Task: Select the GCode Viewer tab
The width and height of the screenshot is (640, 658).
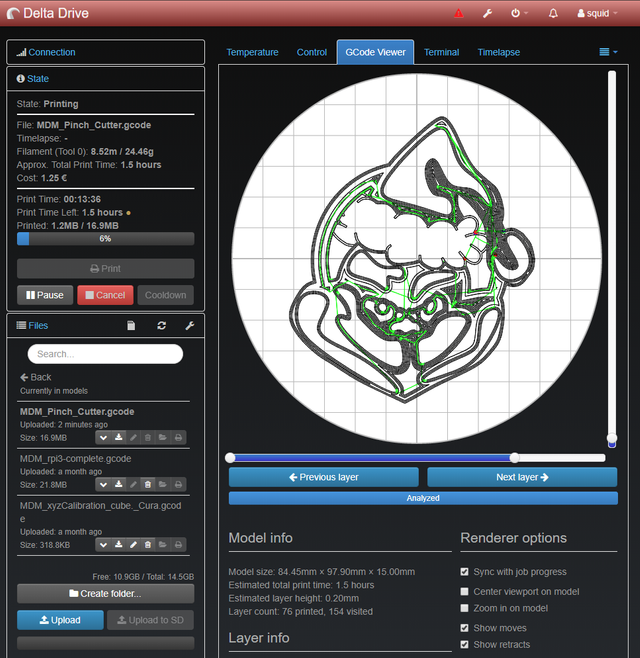Action: 375,52
